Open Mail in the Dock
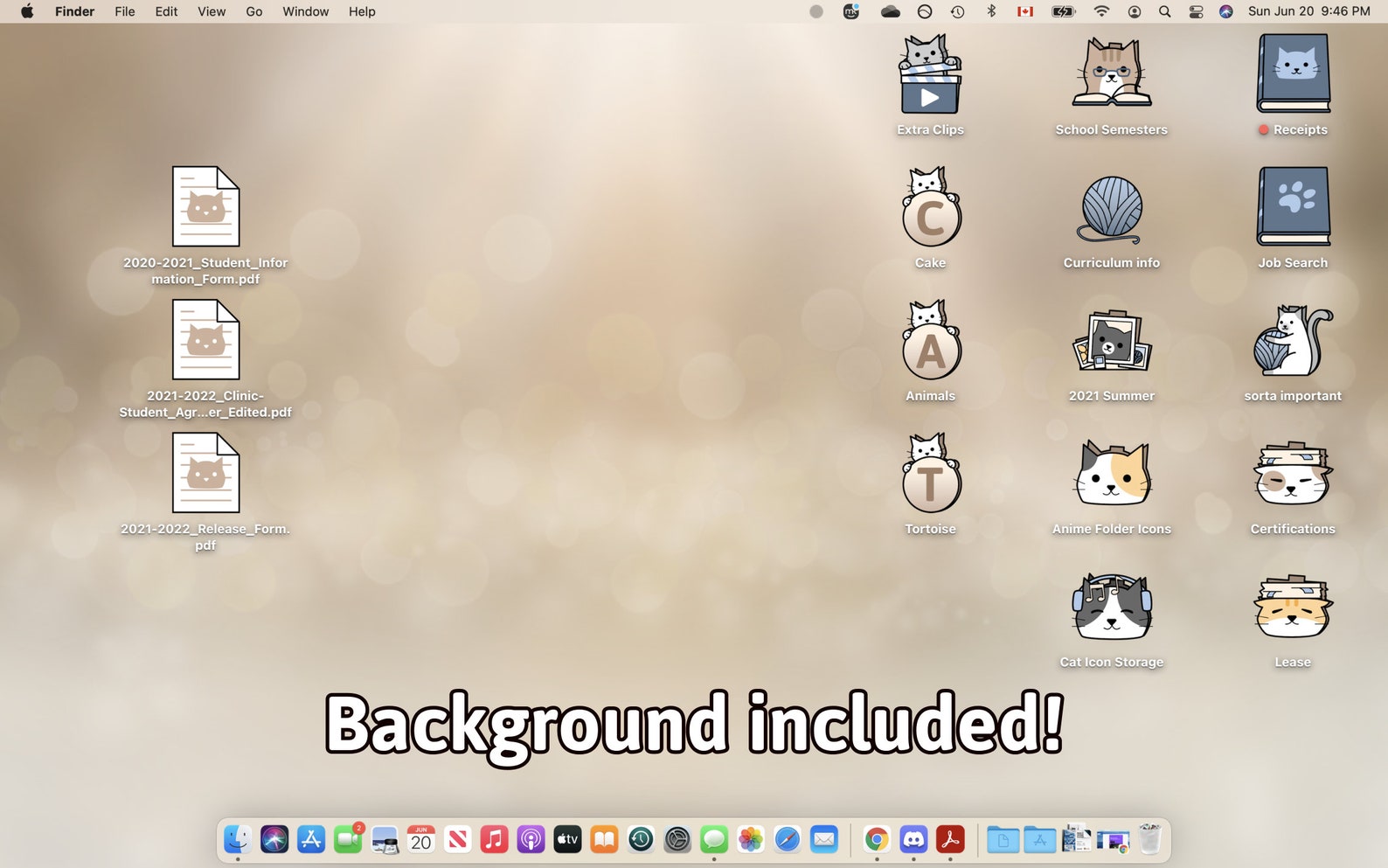 (824, 840)
